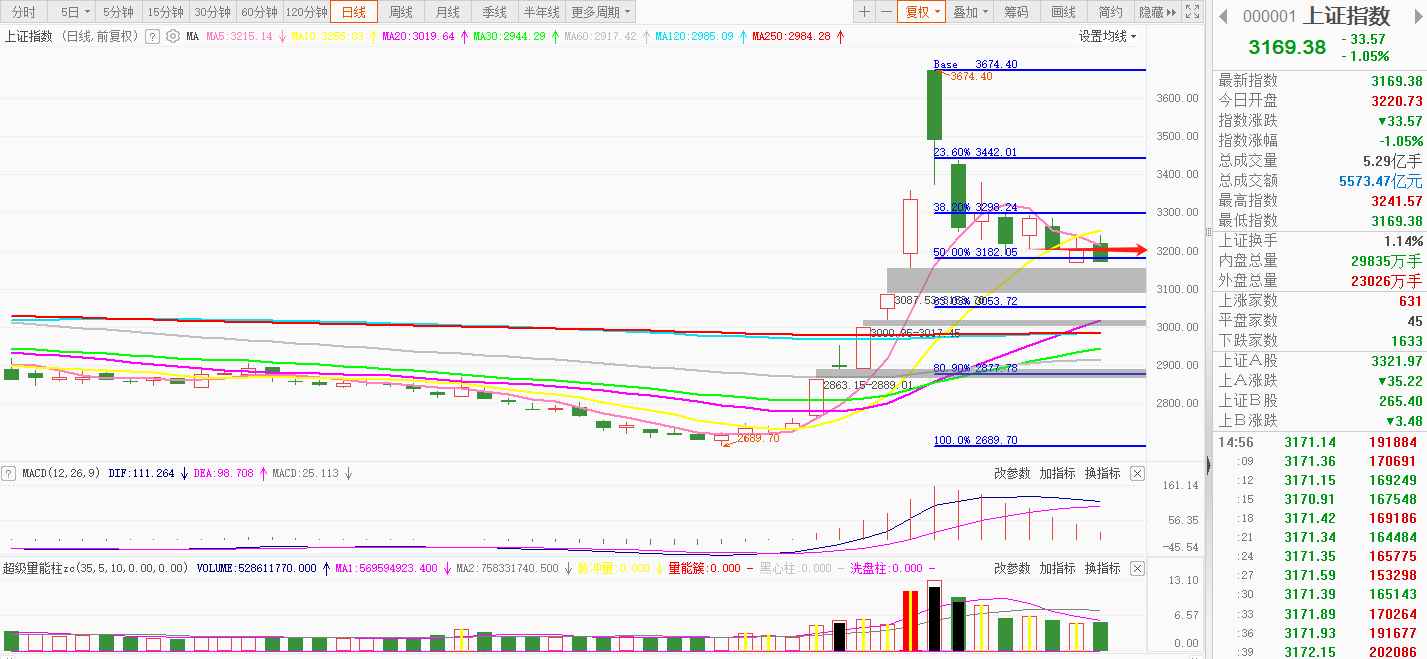Click the 画线 drawing button
1427x659 pixels.
(1064, 12)
